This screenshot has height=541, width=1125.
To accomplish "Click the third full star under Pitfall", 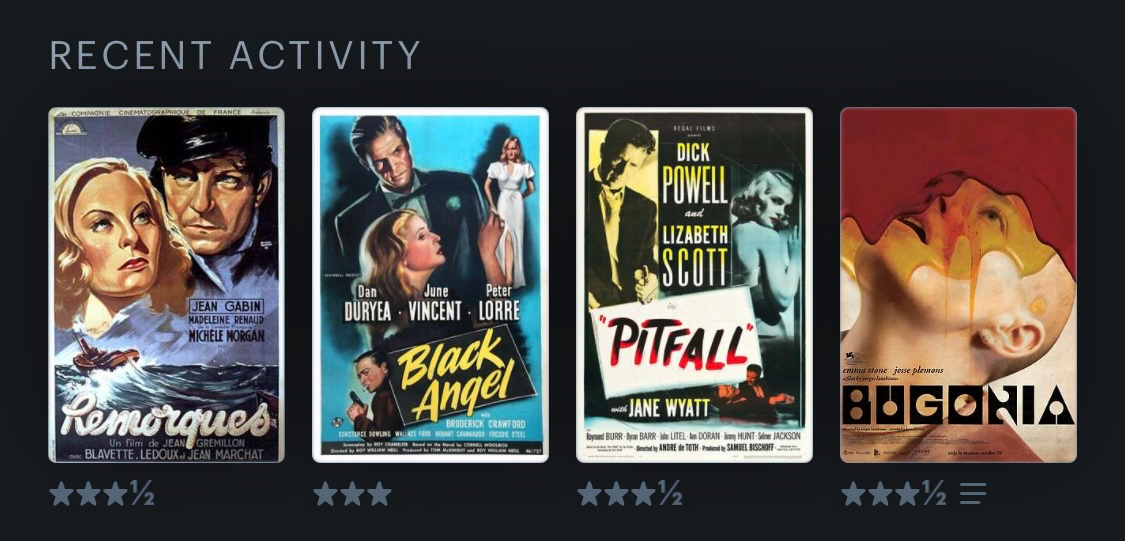I will point(644,494).
